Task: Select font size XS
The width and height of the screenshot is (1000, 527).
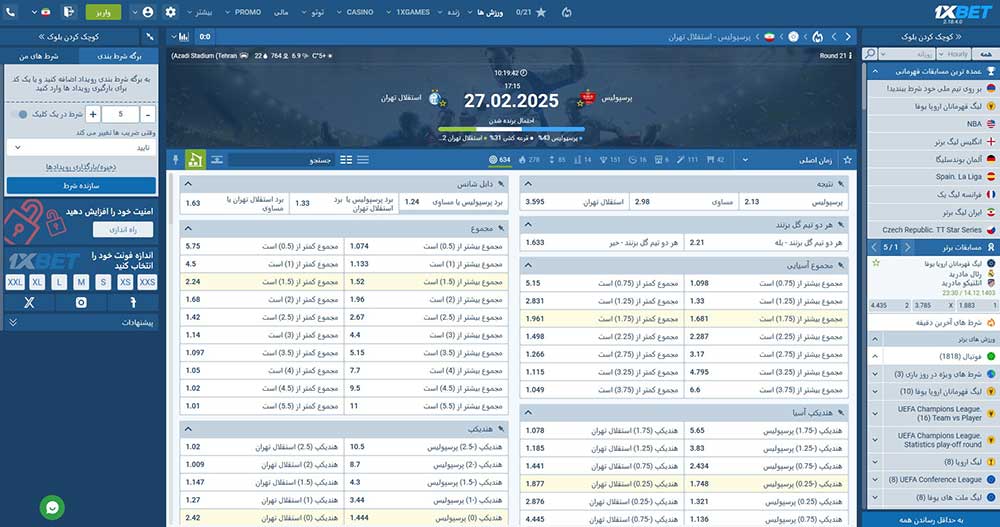Action: [x=125, y=282]
